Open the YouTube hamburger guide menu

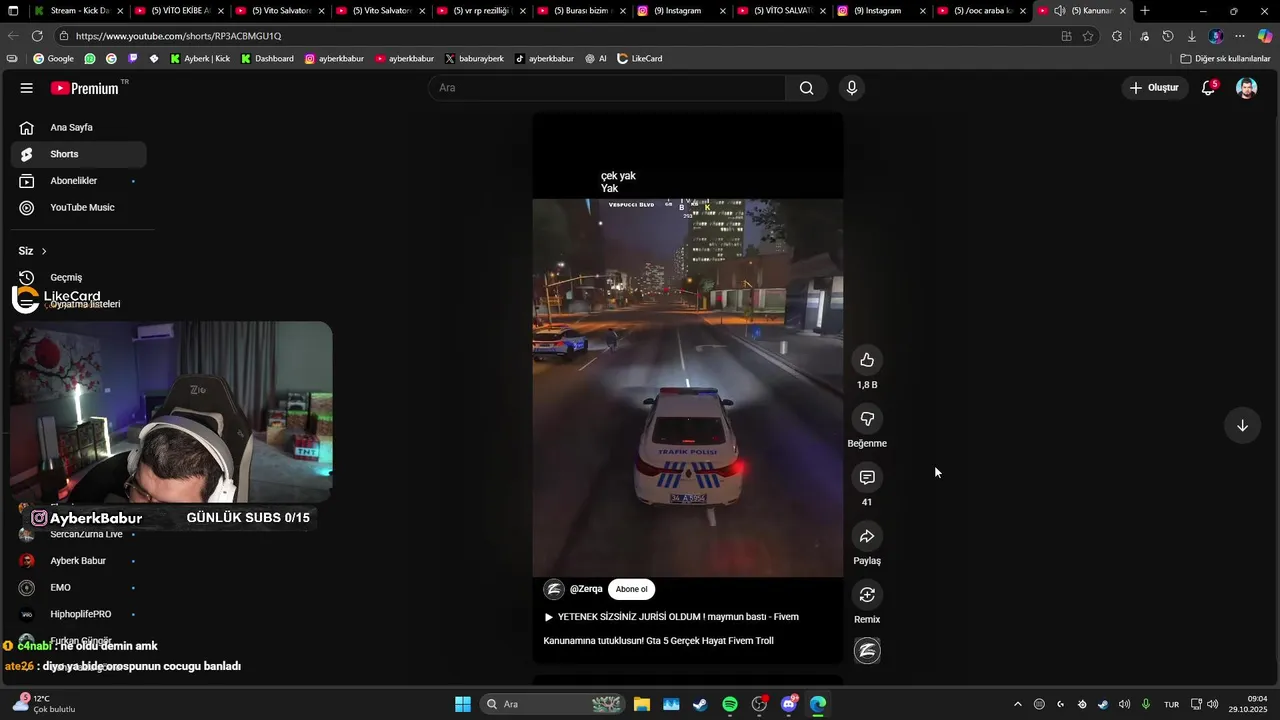point(27,88)
